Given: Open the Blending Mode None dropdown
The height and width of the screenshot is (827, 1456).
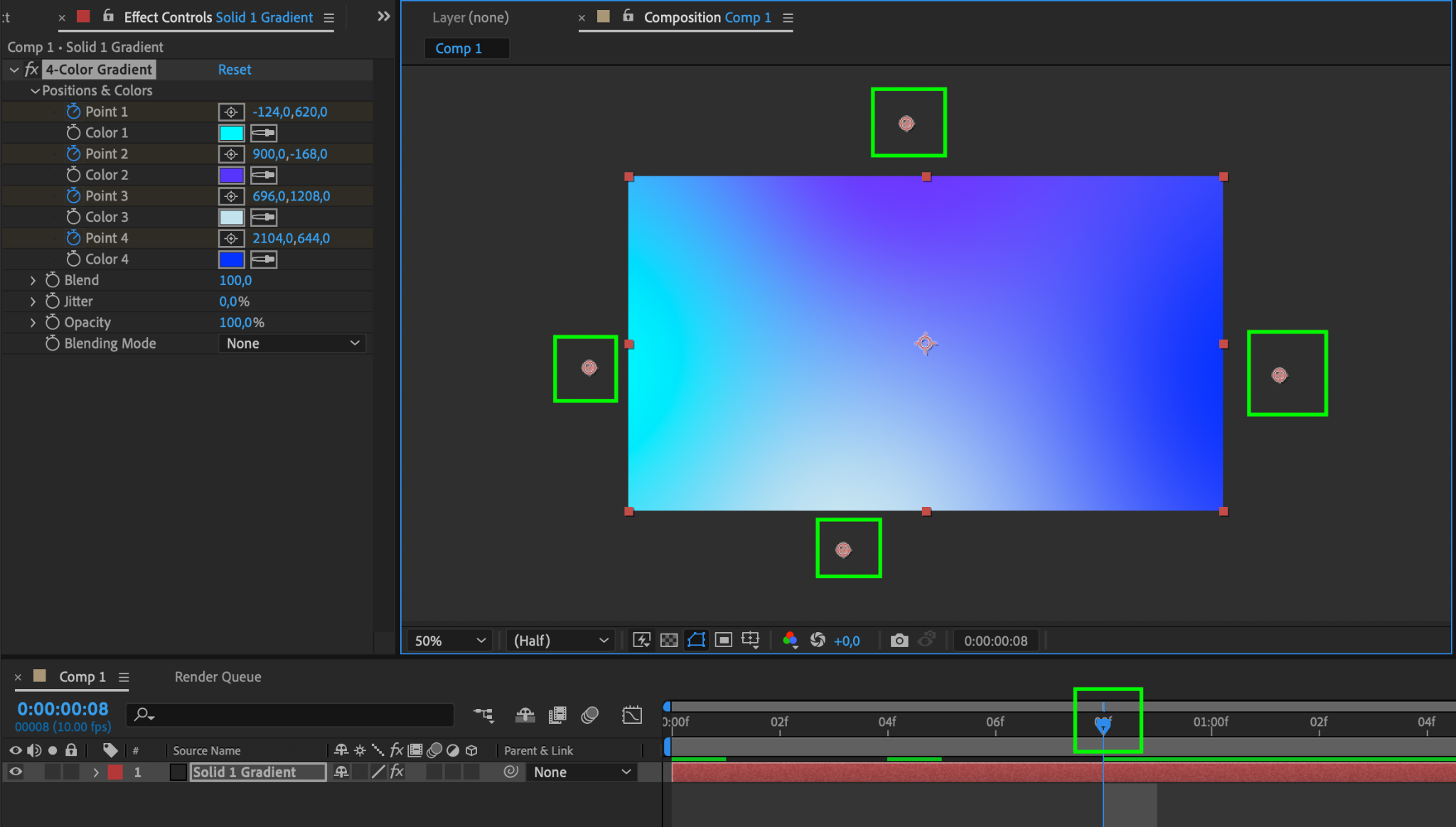Looking at the screenshot, I should click(292, 343).
